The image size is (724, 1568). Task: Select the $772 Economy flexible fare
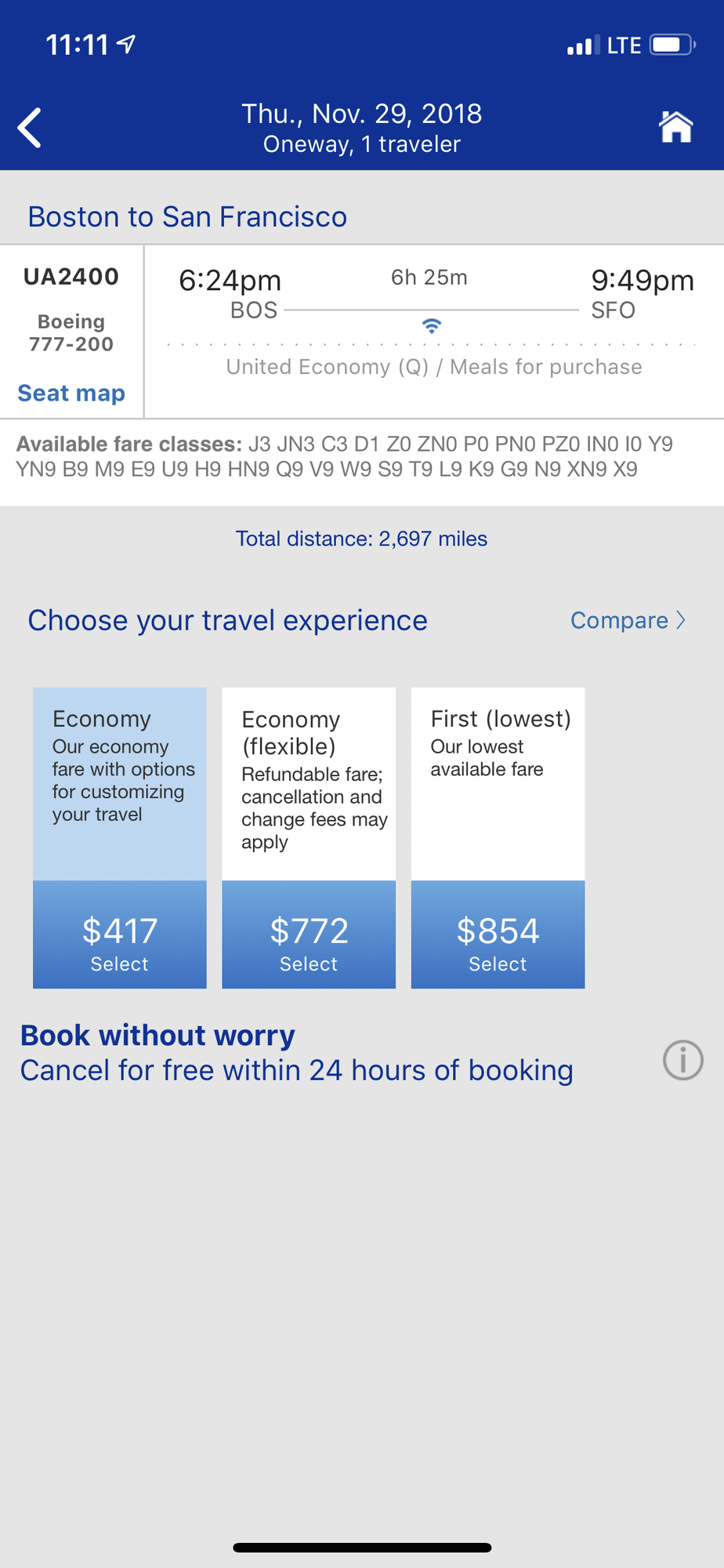click(x=309, y=935)
